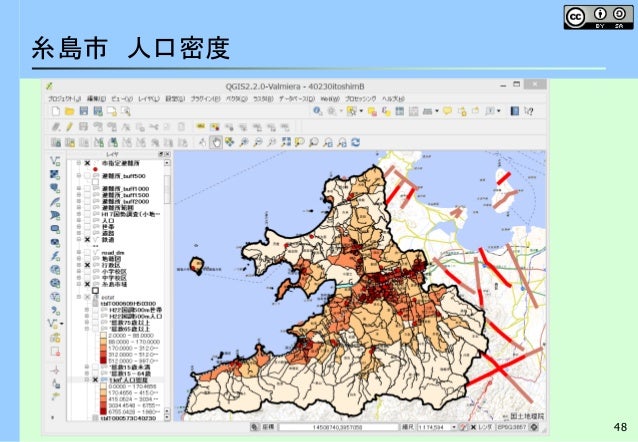This screenshot has height=442, width=638.
Task: Check the 避難所_buff500 layer checkbox
Action: pyautogui.click(x=87, y=176)
